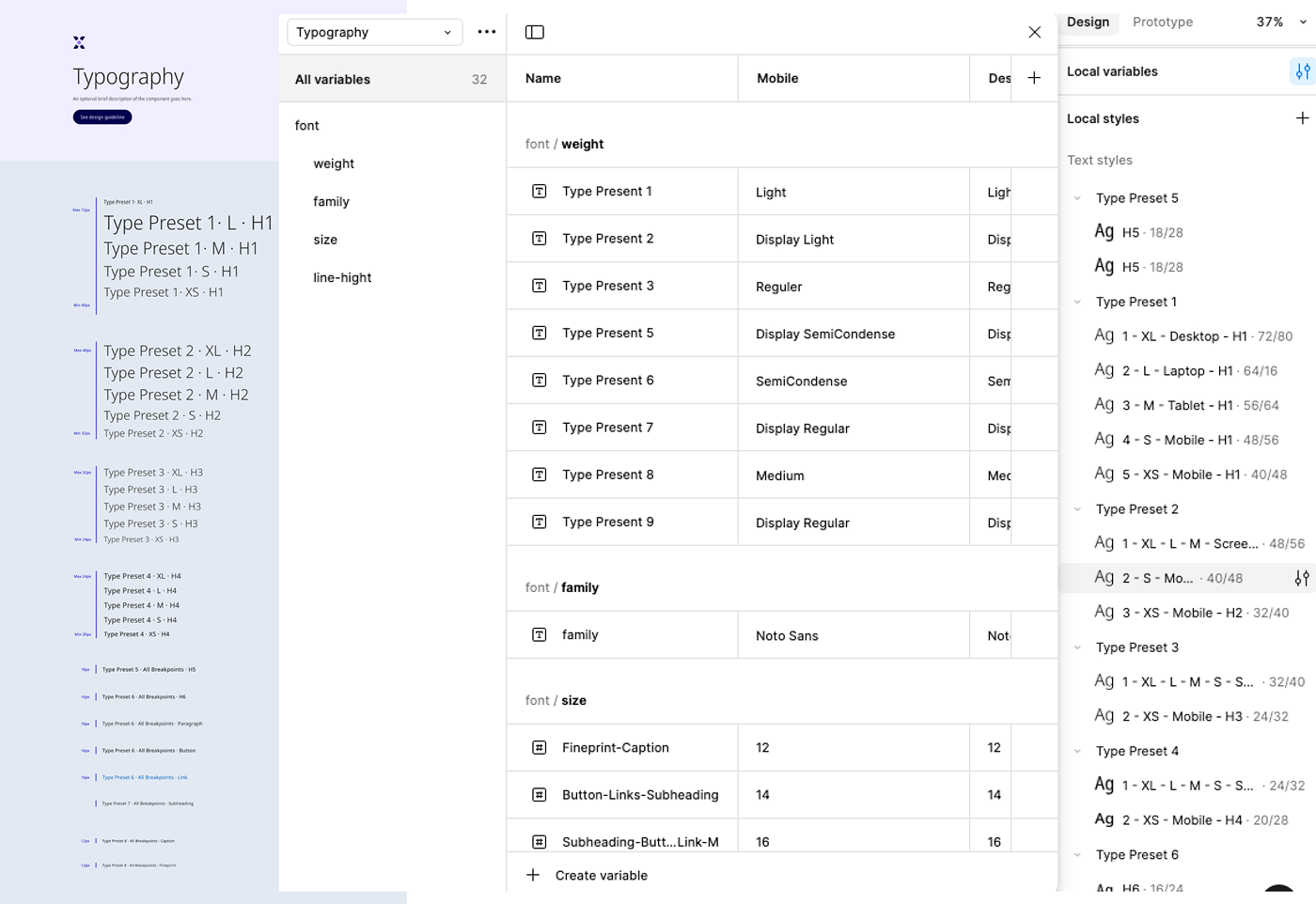Collapse the Type Preset 2 styles group
The width and height of the screenshot is (1316, 904).
(1077, 509)
